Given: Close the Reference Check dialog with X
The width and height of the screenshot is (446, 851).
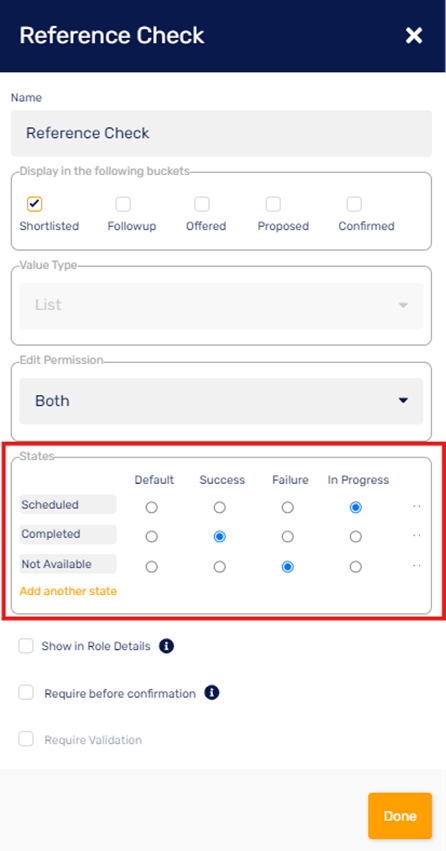Looking at the screenshot, I should [x=414, y=36].
